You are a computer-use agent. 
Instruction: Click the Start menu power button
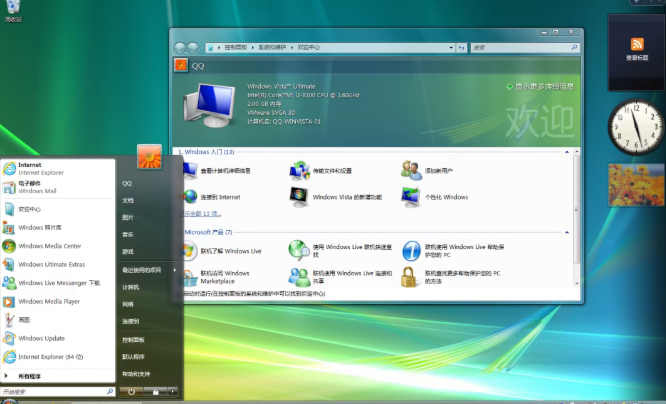pyautogui.click(x=131, y=391)
